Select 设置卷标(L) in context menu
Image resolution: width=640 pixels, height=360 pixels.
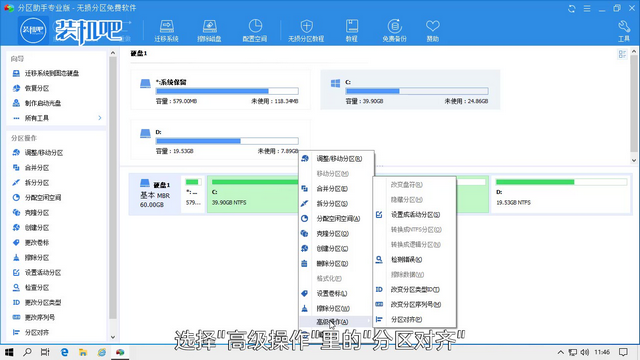(336, 293)
